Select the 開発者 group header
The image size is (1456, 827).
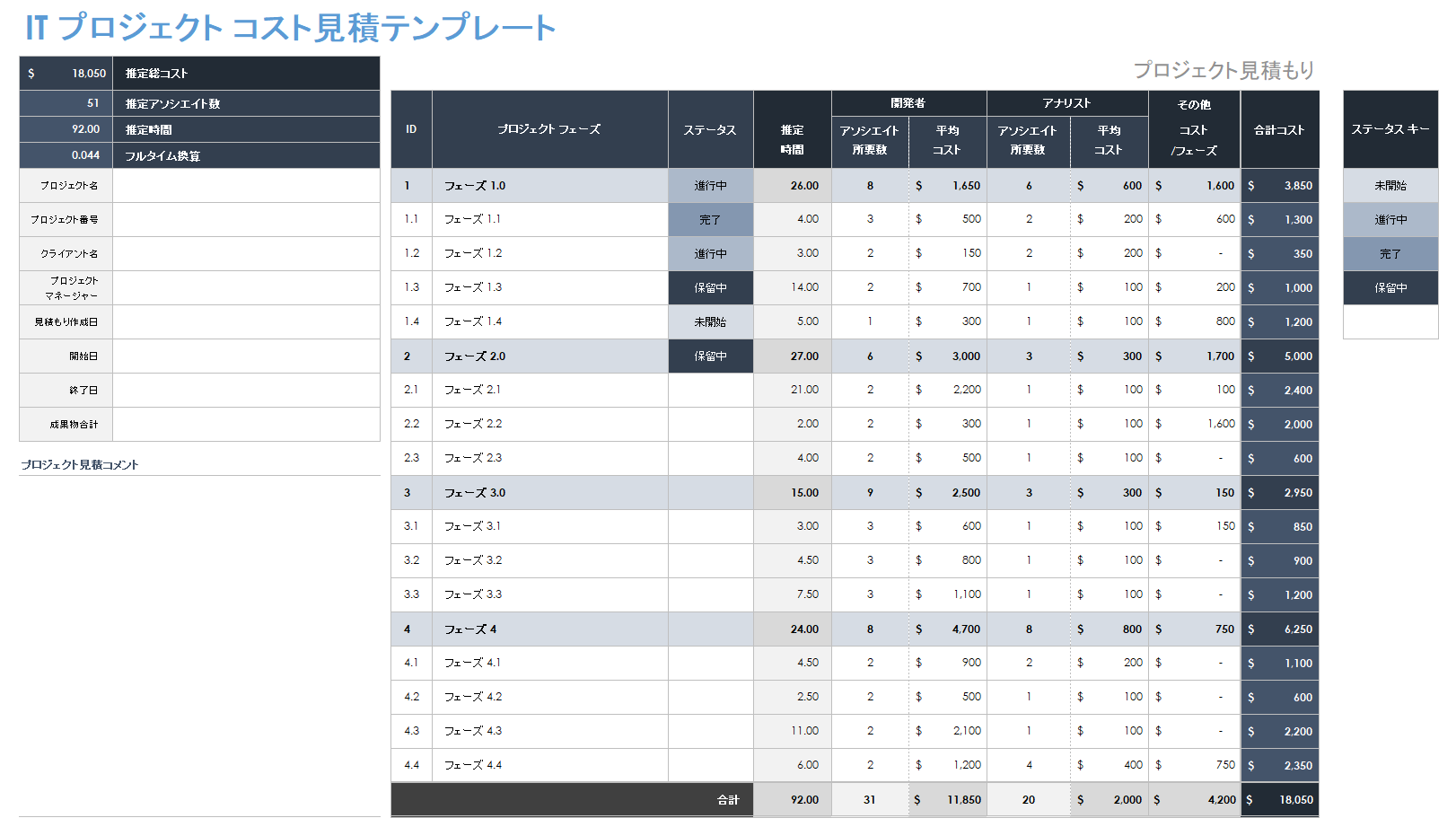tap(908, 103)
